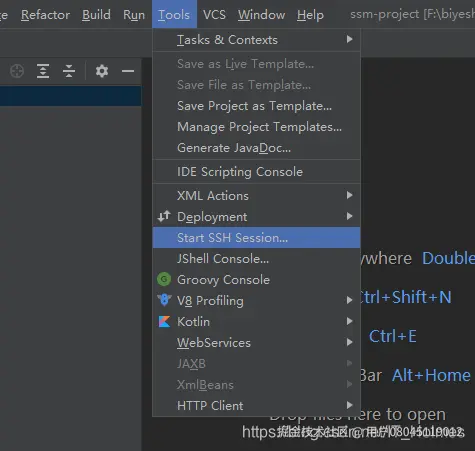
Task: Click the Deployment arrows icon
Action: click(x=164, y=217)
